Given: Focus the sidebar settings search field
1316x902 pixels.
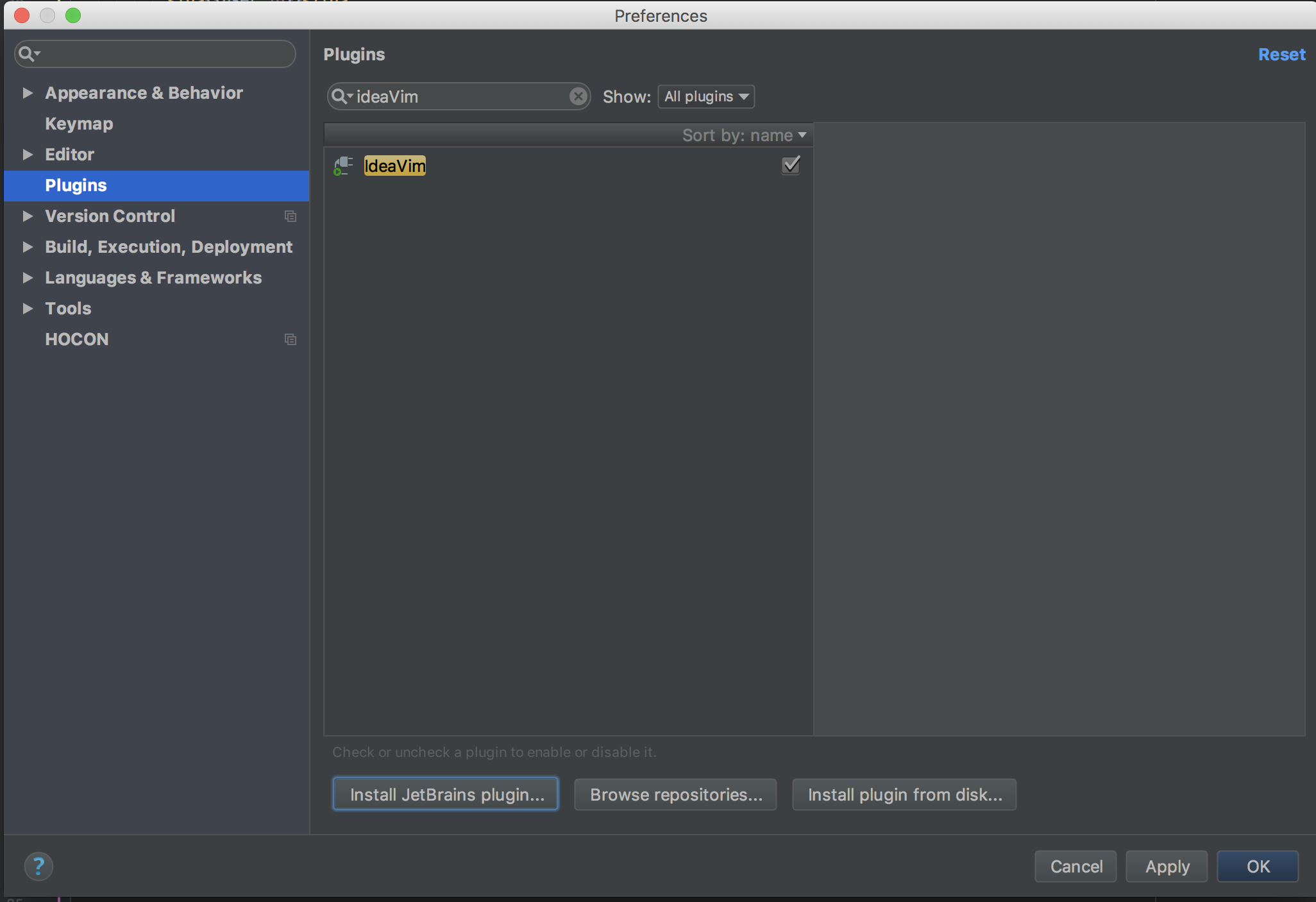Looking at the screenshot, I should [167, 54].
